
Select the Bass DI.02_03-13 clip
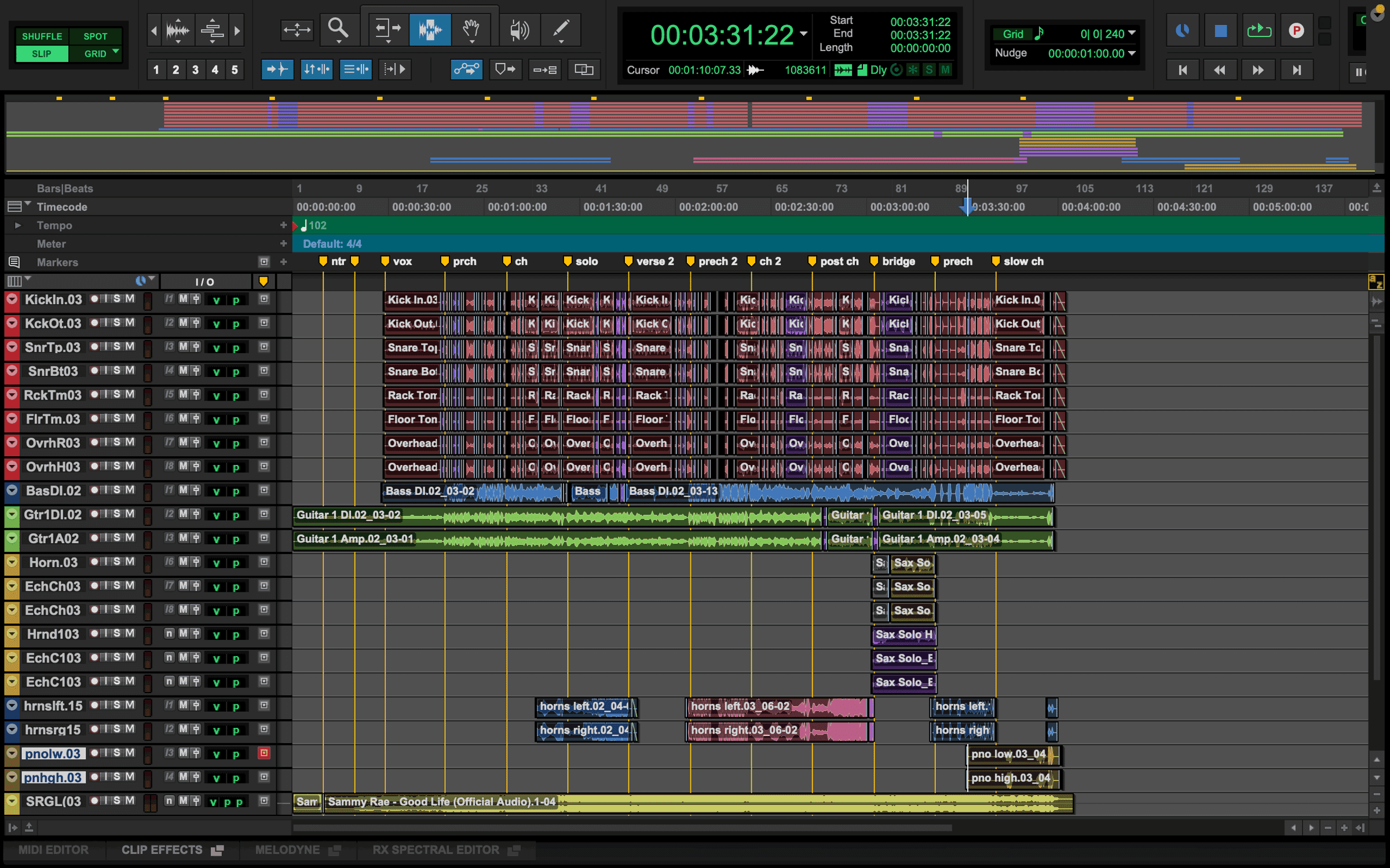(840, 492)
